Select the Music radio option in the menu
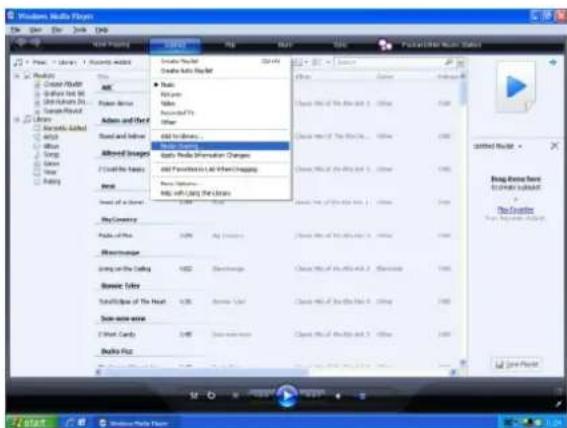 [167, 85]
